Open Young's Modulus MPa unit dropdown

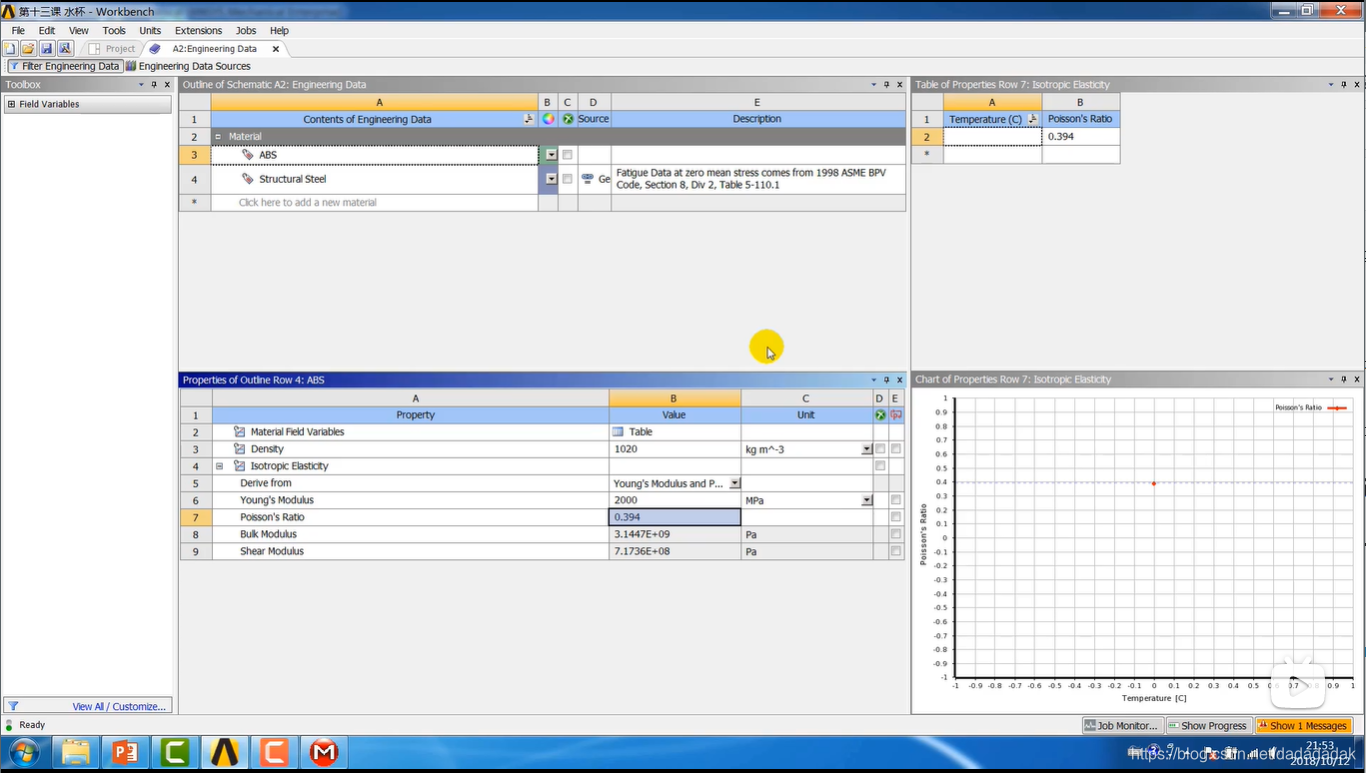(x=866, y=500)
